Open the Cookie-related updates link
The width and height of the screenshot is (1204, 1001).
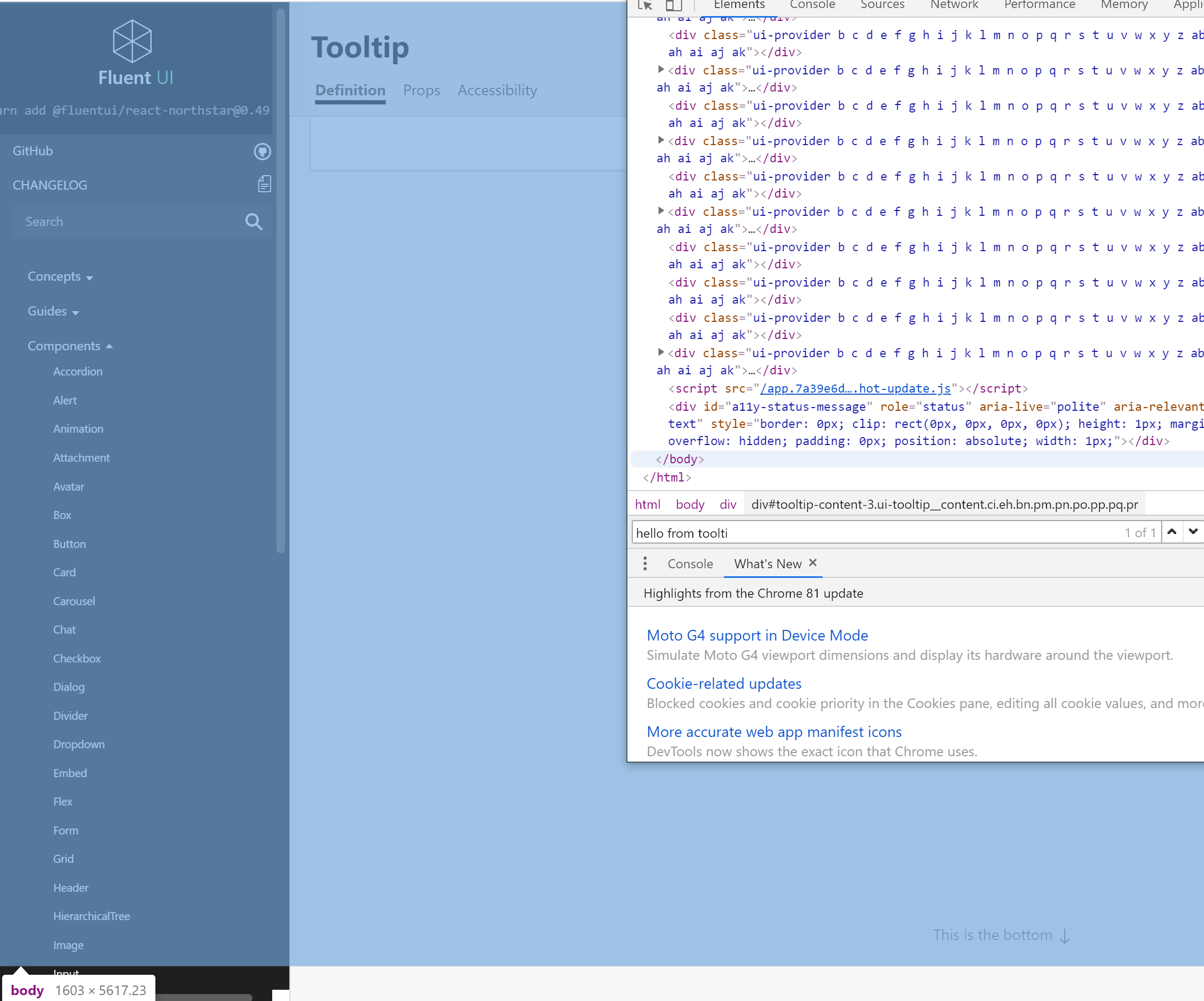(x=723, y=683)
